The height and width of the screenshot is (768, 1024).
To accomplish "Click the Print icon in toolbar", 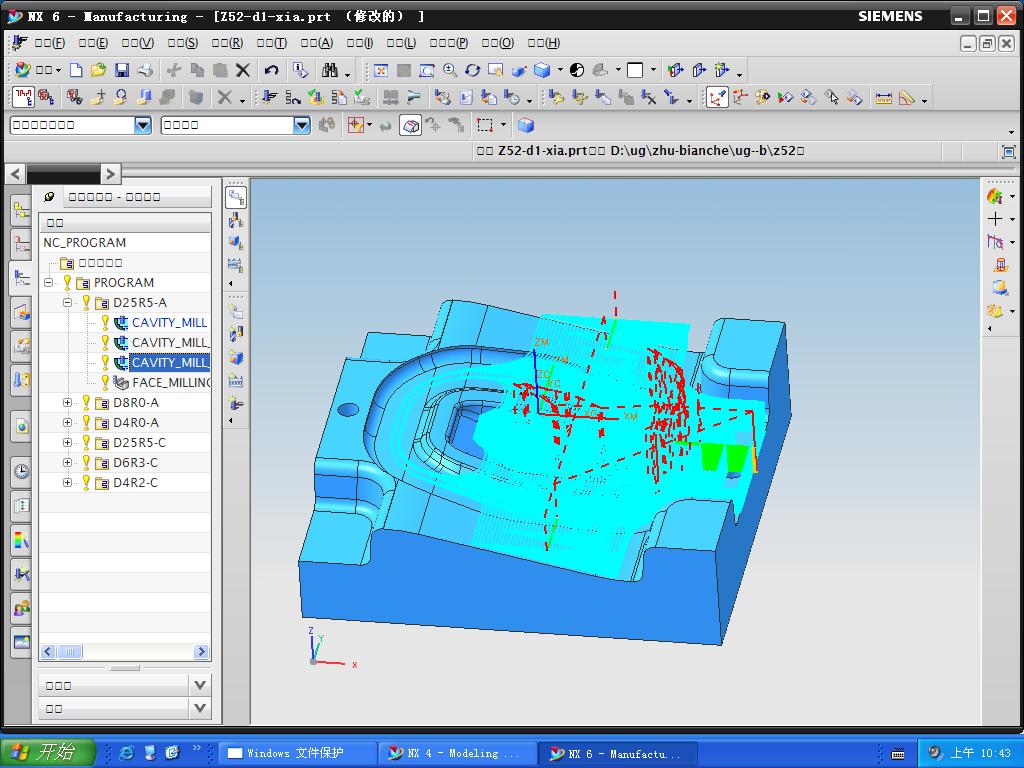I will (145, 70).
